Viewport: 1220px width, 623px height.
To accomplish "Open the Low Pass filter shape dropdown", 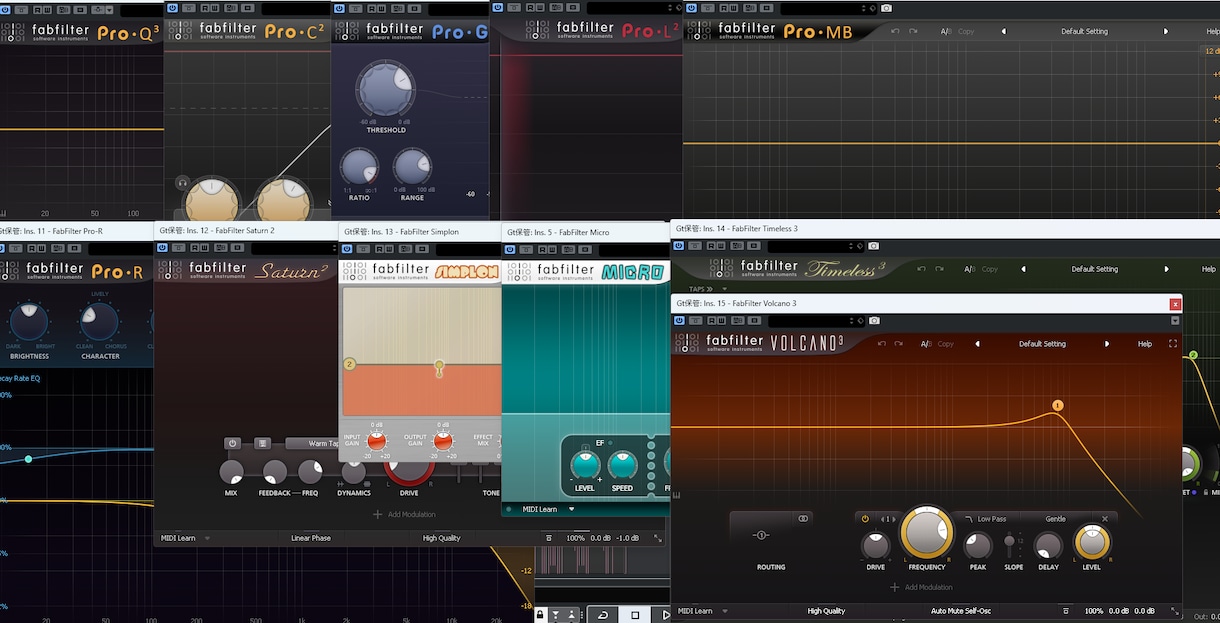I will [985, 519].
